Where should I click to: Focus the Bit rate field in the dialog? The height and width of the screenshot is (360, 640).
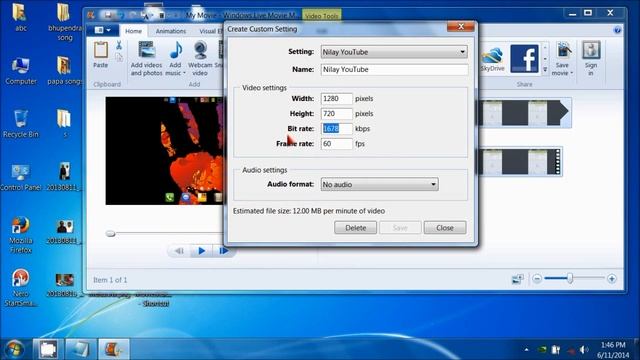tap(336, 129)
